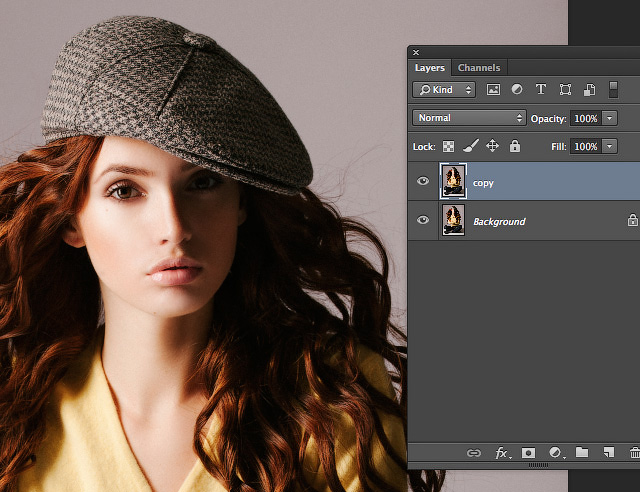Select the Background layer name
This screenshot has height=492, width=640.
click(499, 221)
